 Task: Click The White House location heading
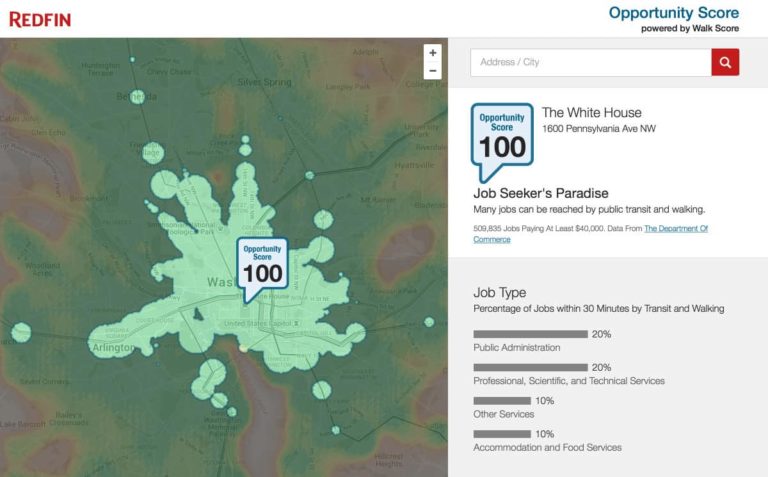pos(591,112)
